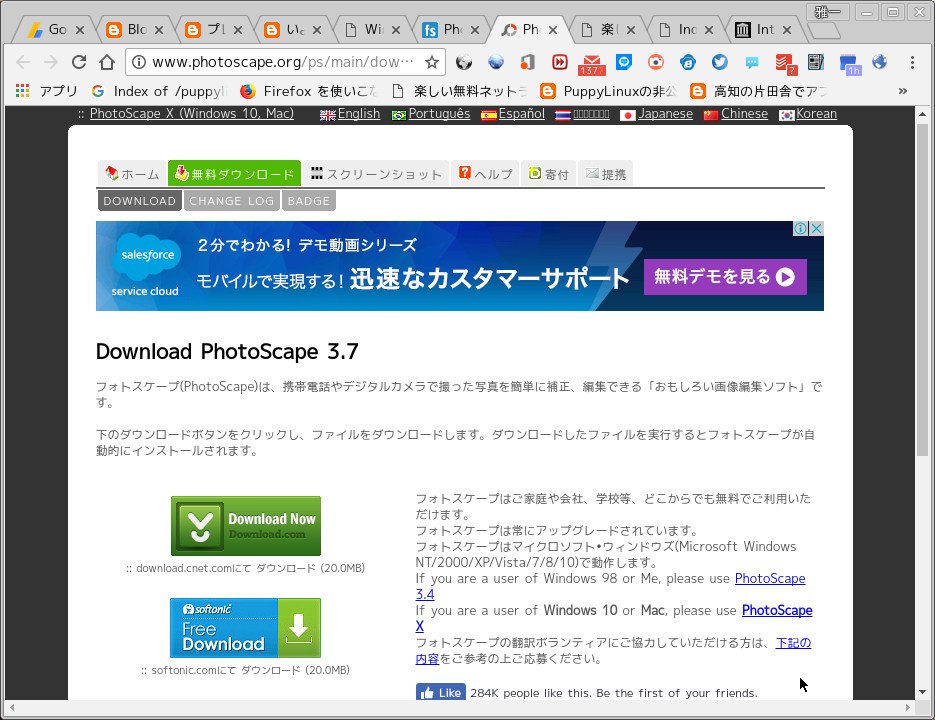Switch language to Korean
The image size is (935, 720).
[x=816, y=113]
